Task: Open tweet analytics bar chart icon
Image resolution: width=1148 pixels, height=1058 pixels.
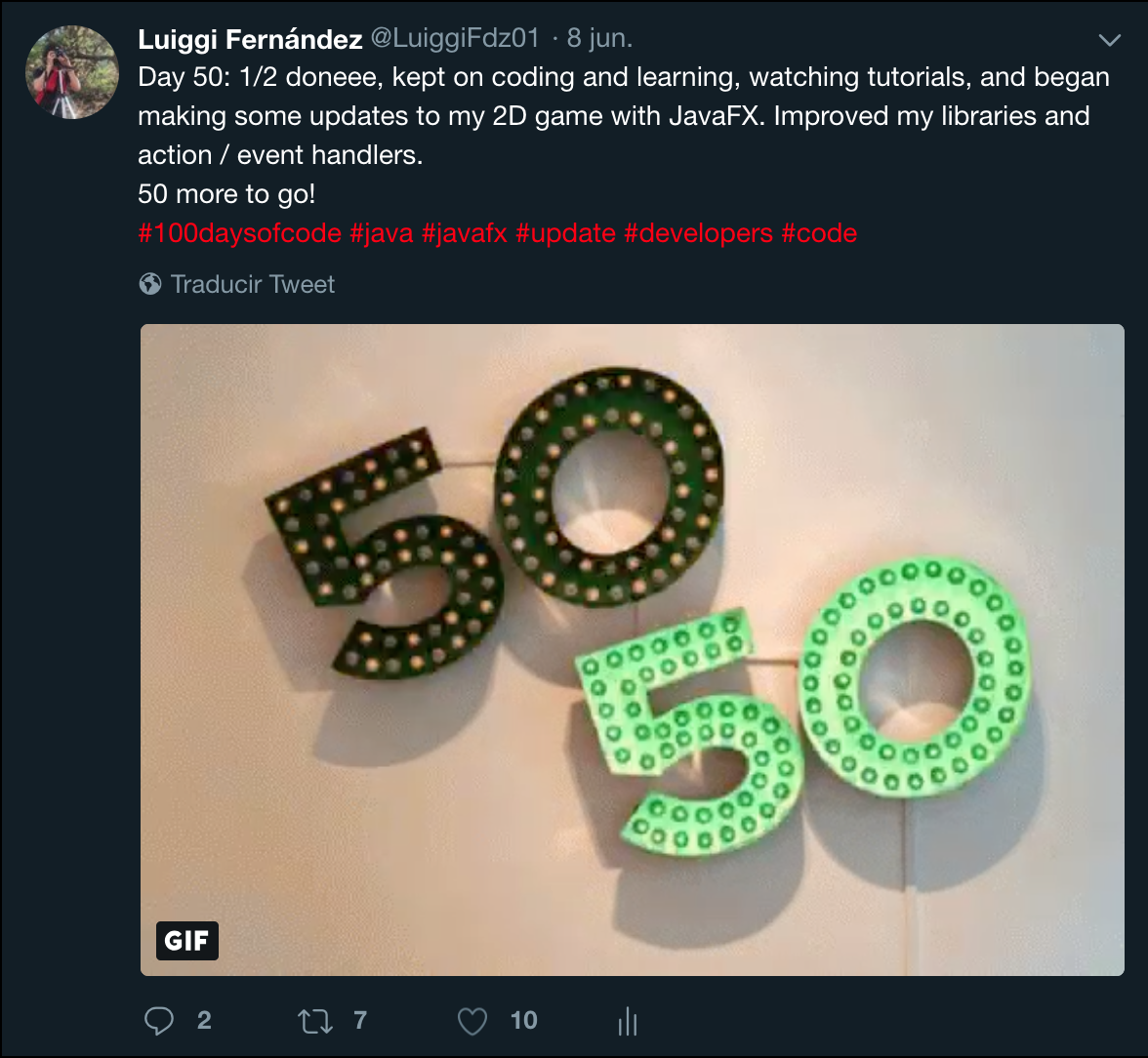Action: [x=629, y=1021]
